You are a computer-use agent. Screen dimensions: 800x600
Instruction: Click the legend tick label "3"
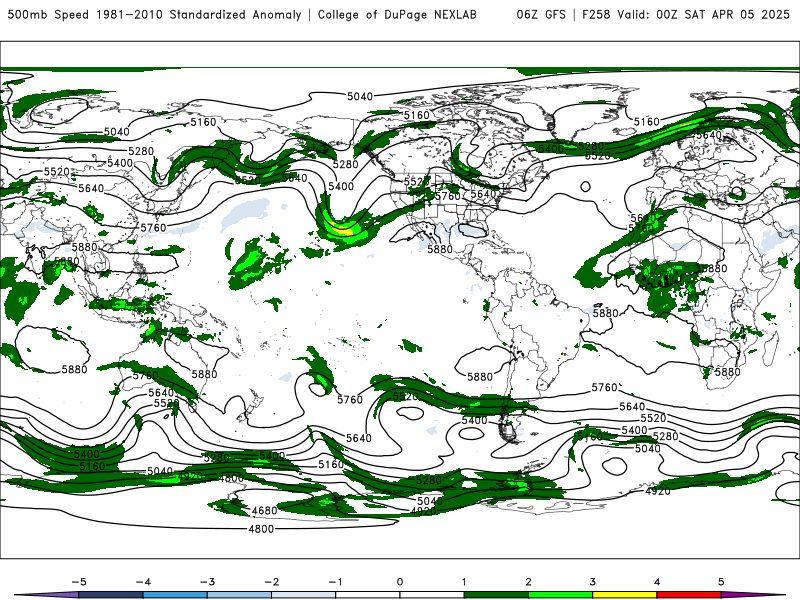(592, 582)
